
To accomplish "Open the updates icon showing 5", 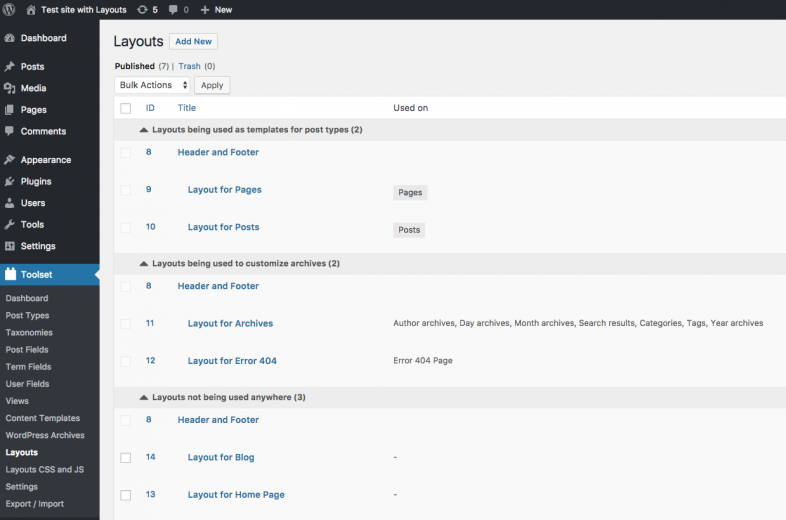I will pyautogui.click(x=143, y=10).
